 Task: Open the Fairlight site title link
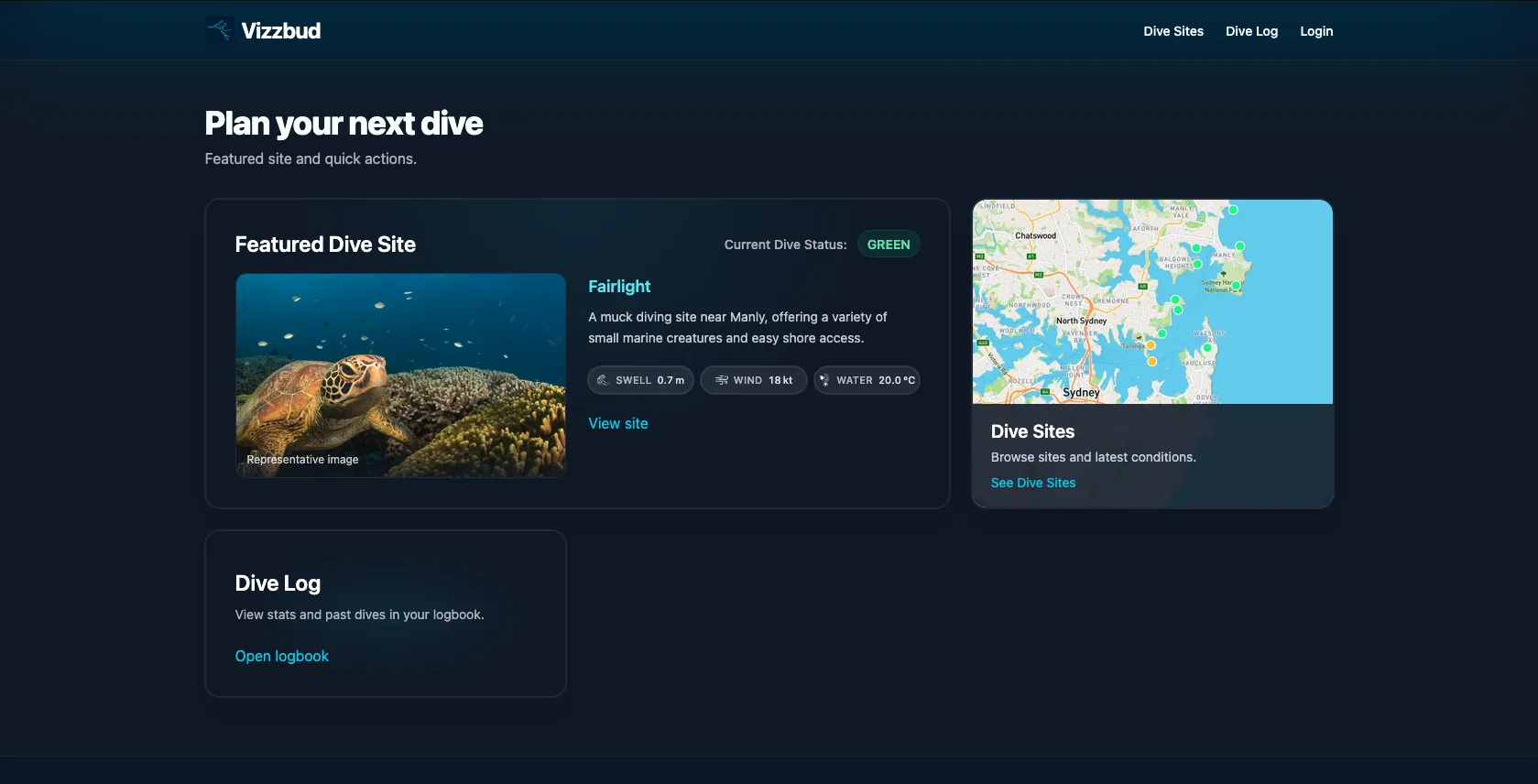(x=619, y=287)
